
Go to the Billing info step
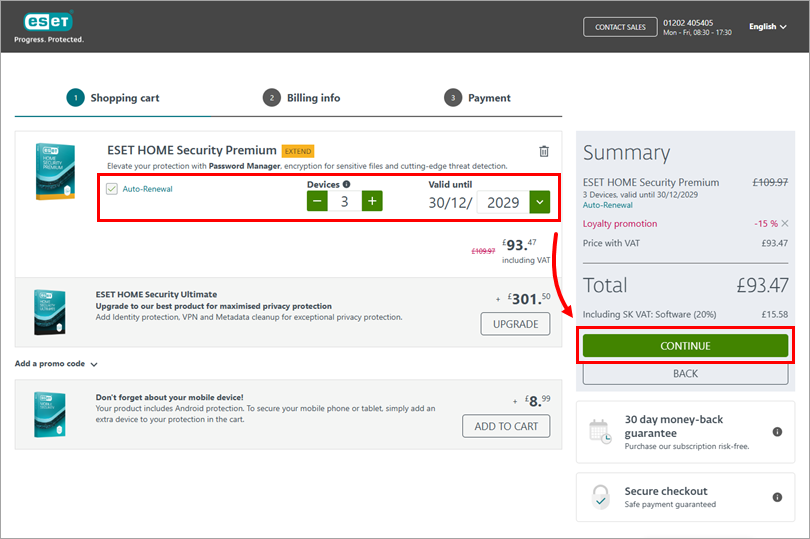pyautogui.click(x=302, y=98)
